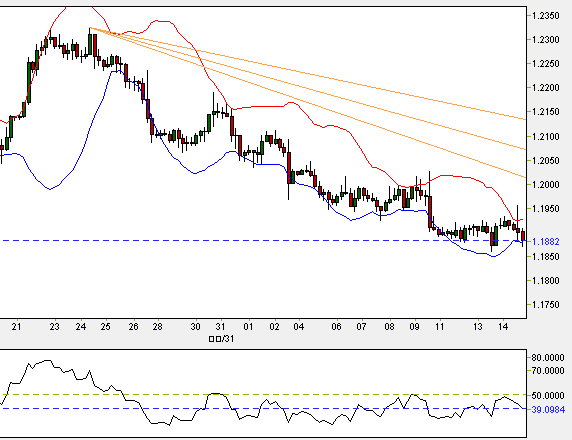Click the 1.2150 price axis label
The height and width of the screenshot is (440, 572).
(x=545, y=112)
